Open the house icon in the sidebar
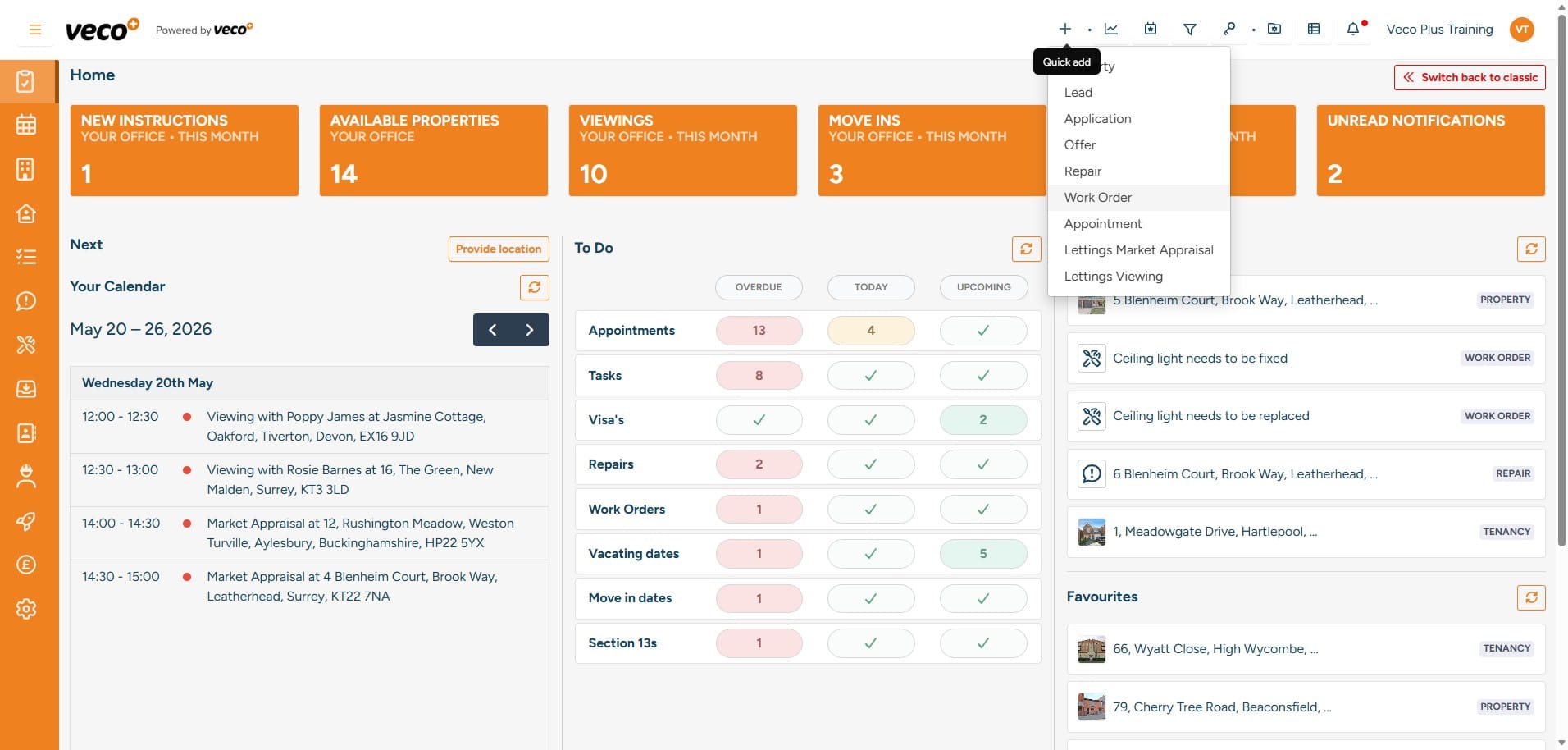Image resolution: width=1568 pixels, height=750 pixels. click(26, 213)
